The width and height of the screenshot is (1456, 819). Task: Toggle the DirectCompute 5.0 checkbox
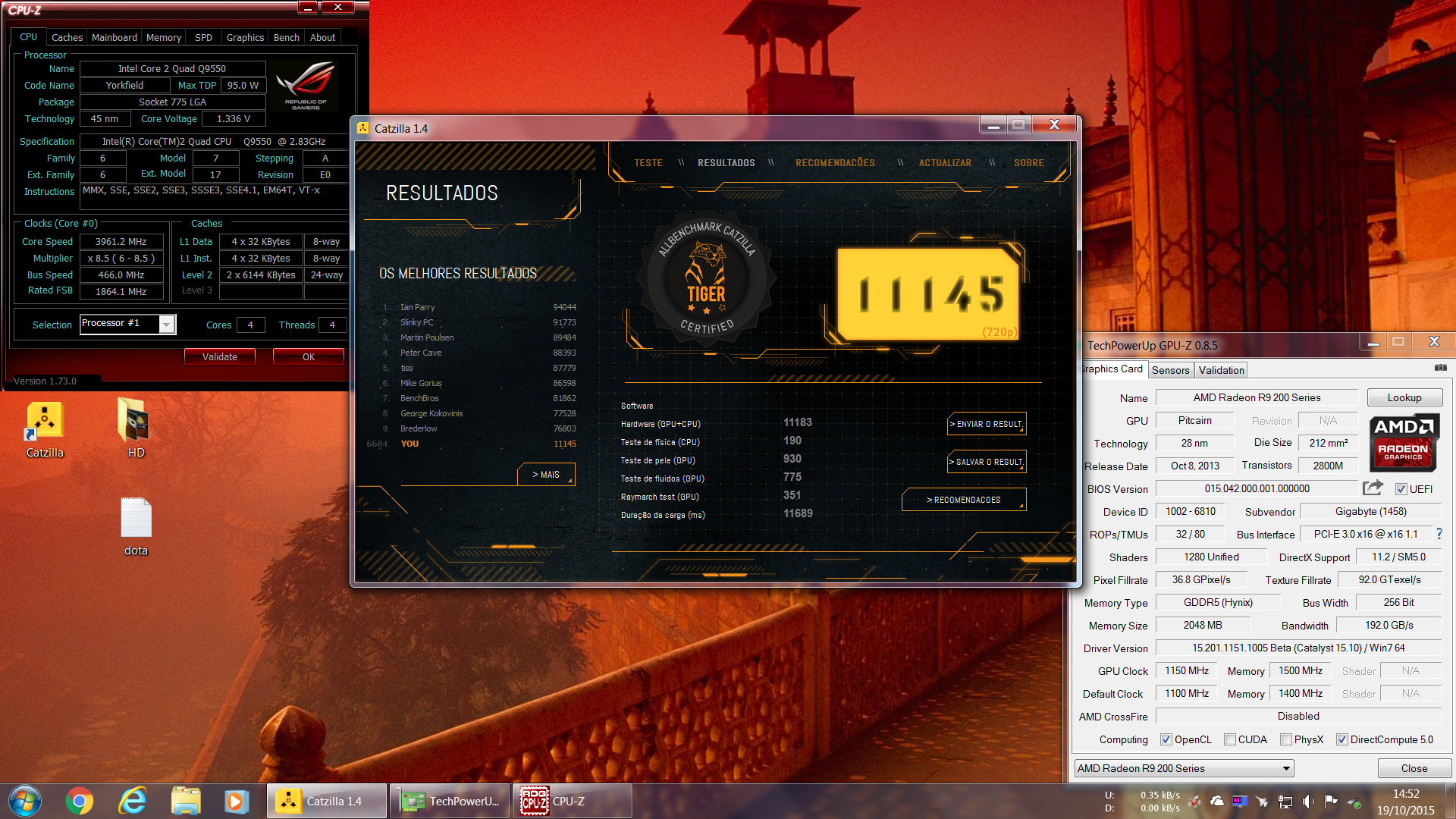(x=1342, y=739)
